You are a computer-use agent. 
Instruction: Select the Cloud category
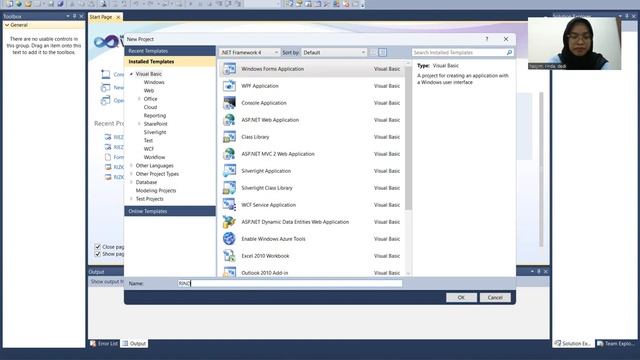[x=150, y=107]
